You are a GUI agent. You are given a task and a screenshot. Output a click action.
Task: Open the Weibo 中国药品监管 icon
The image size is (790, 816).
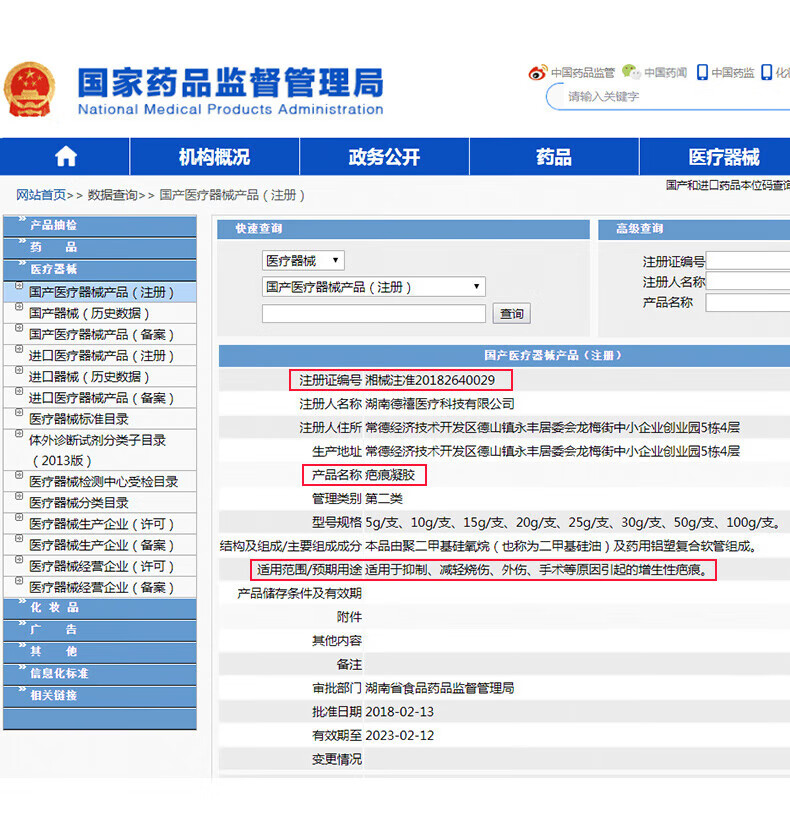[x=537, y=72]
